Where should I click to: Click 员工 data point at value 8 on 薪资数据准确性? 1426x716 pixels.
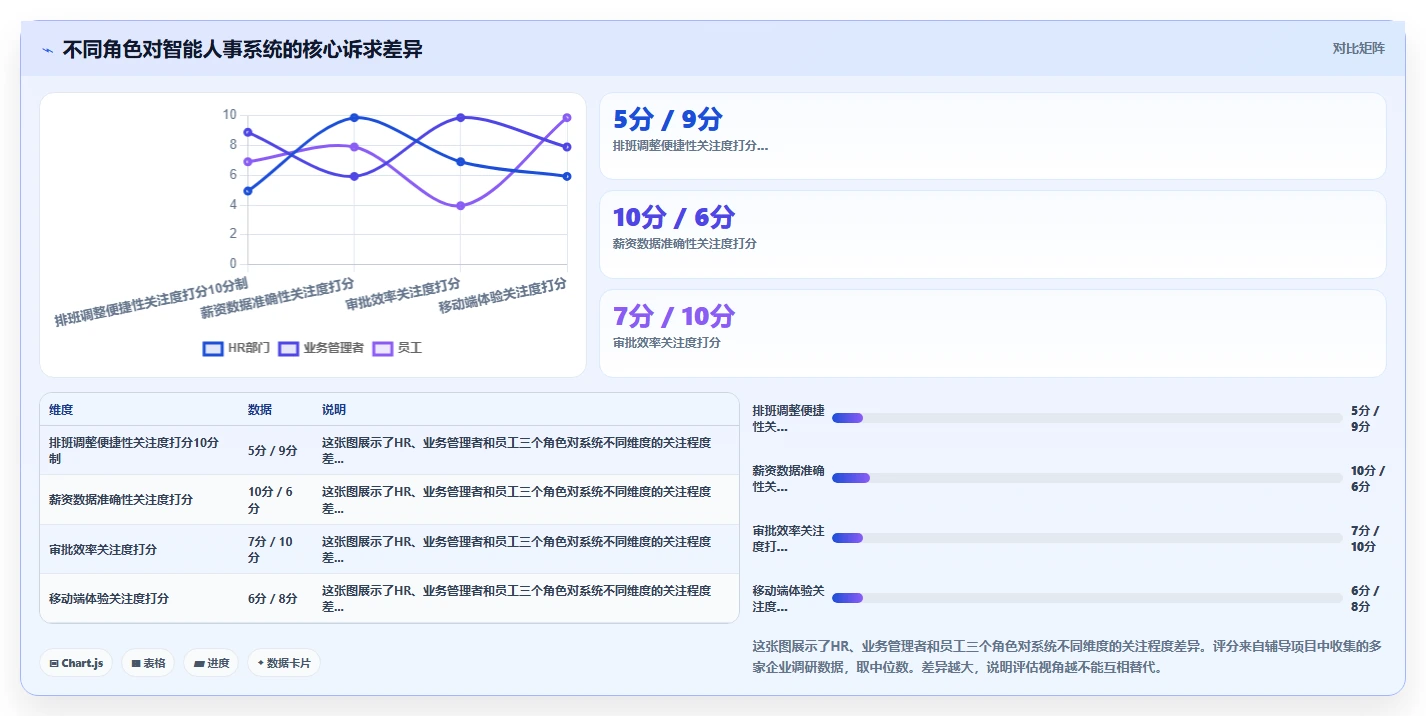[x=354, y=147]
